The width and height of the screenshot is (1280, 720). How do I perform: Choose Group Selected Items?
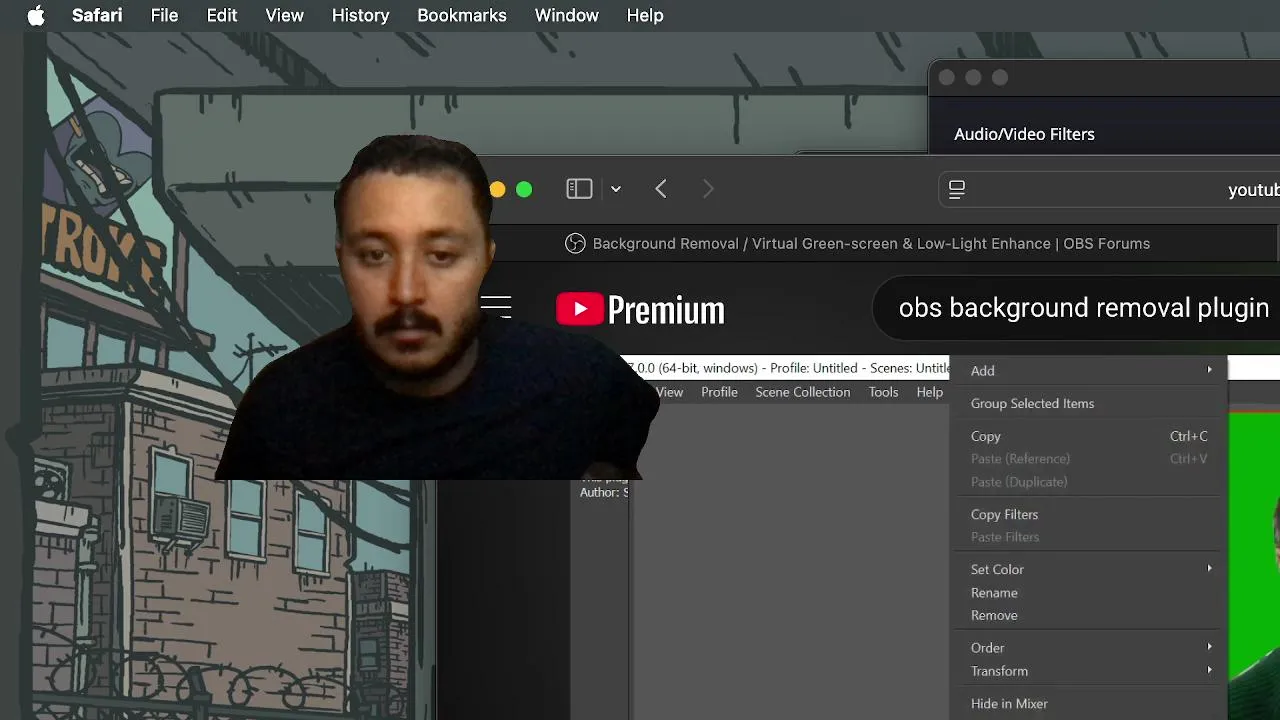pyautogui.click(x=1088, y=403)
